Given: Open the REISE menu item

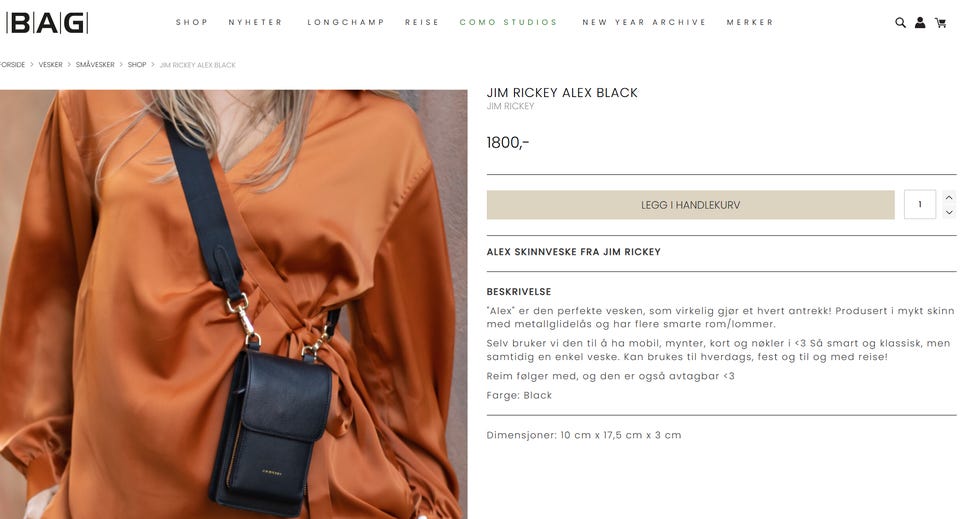Looking at the screenshot, I should 422,22.
